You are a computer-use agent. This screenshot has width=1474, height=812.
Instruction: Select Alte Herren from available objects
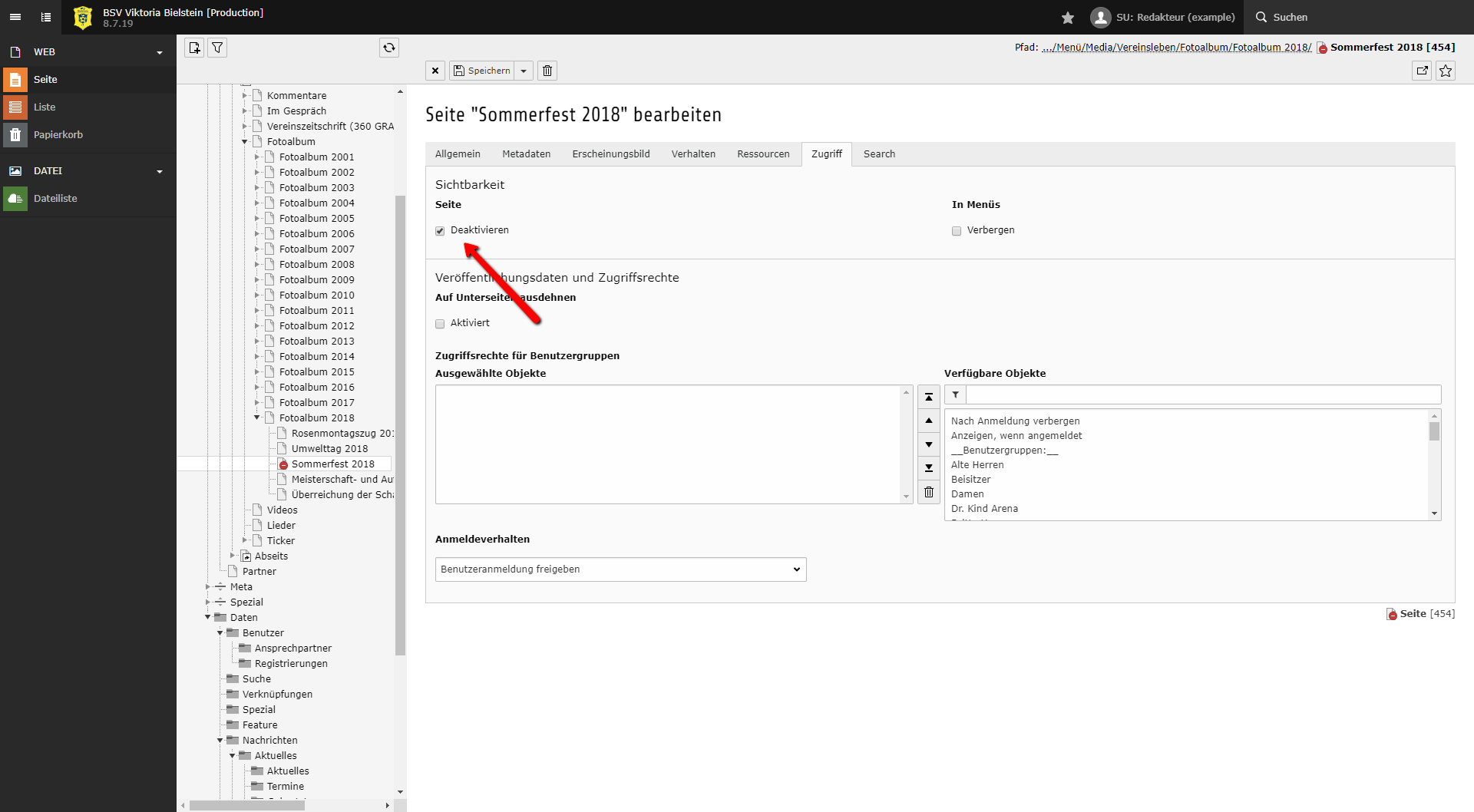coord(977,465)
